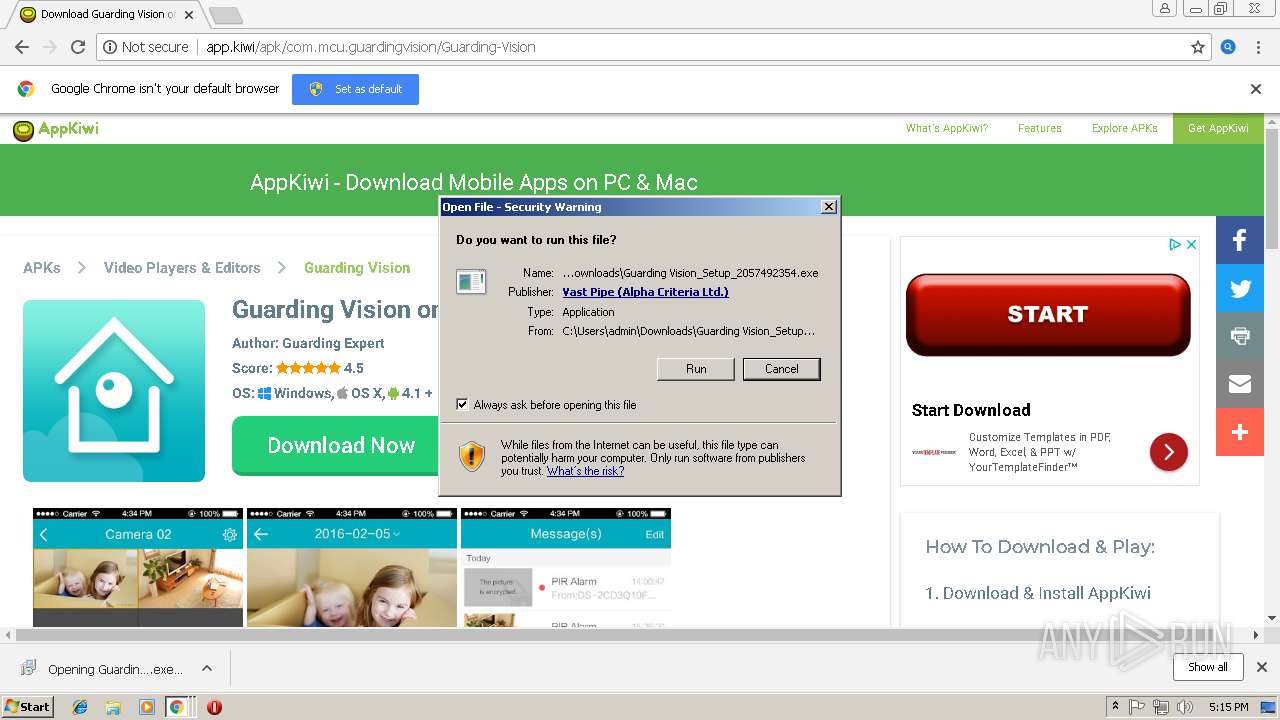Open Windows Media Player taskbar icon
Screen dimensions: 1280x720
[146, 707]
